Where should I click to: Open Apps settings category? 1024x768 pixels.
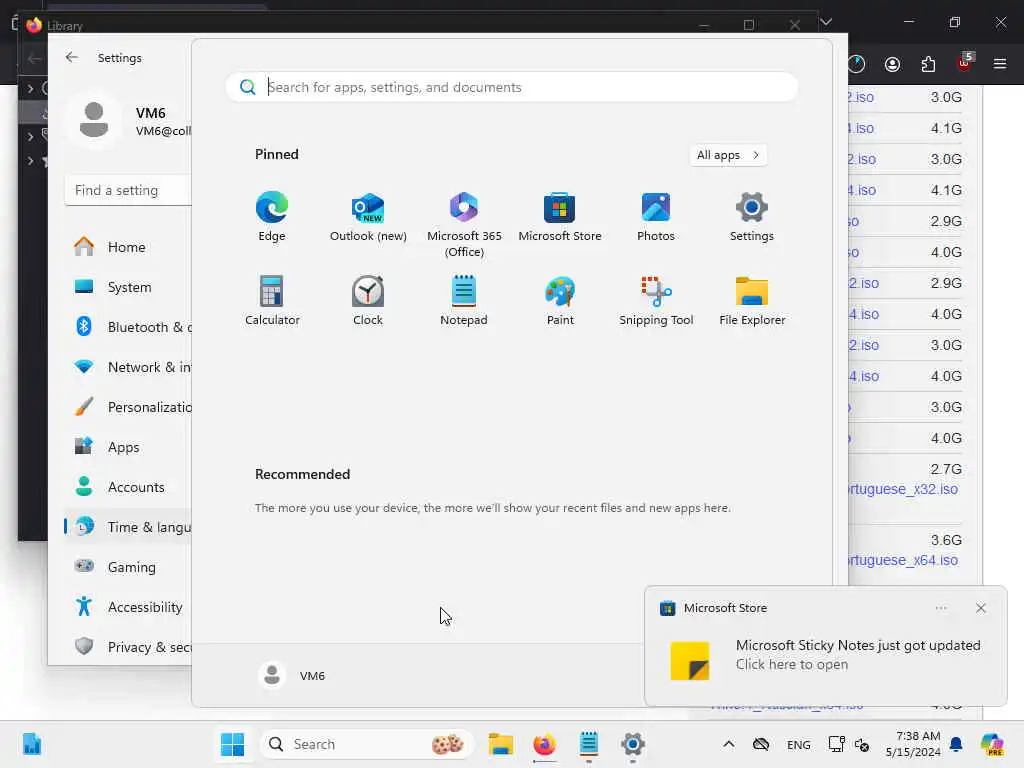(128, 447)
